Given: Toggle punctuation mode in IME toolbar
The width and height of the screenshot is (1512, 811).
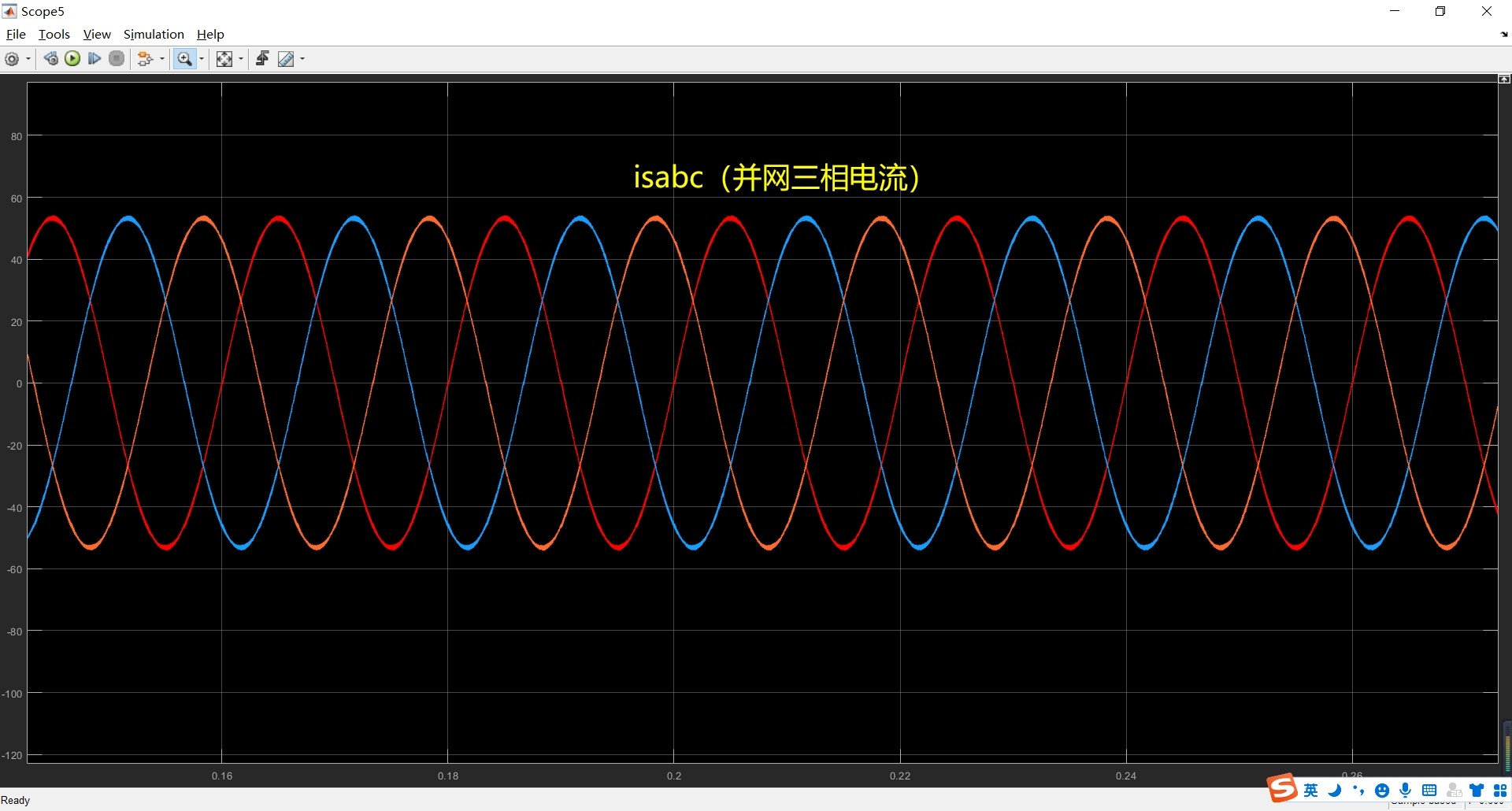Looking at the screenshot, I should pyautogui.click(x=1358, y=791).
